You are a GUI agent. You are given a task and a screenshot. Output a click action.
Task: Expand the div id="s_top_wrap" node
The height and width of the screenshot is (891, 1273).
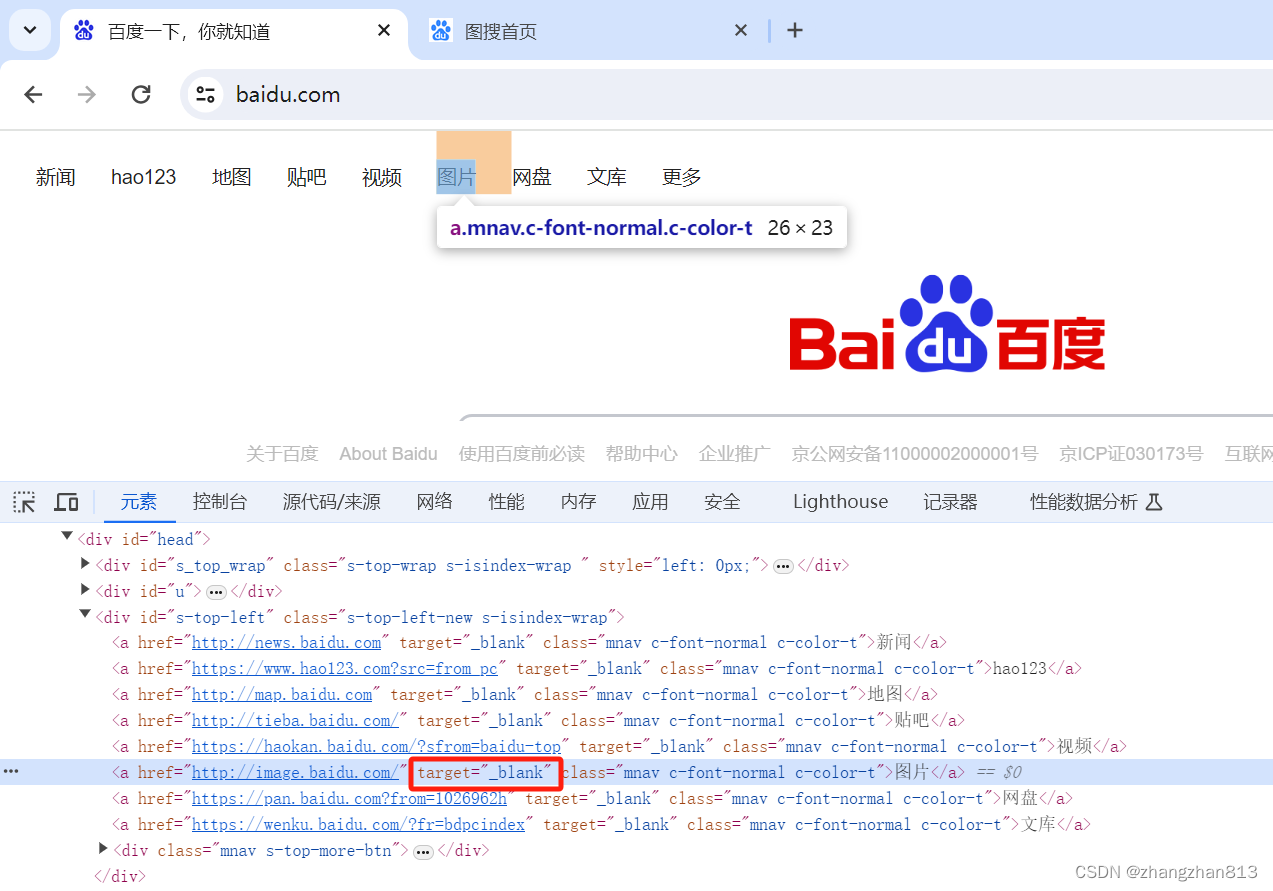click(x=85, y=564)
